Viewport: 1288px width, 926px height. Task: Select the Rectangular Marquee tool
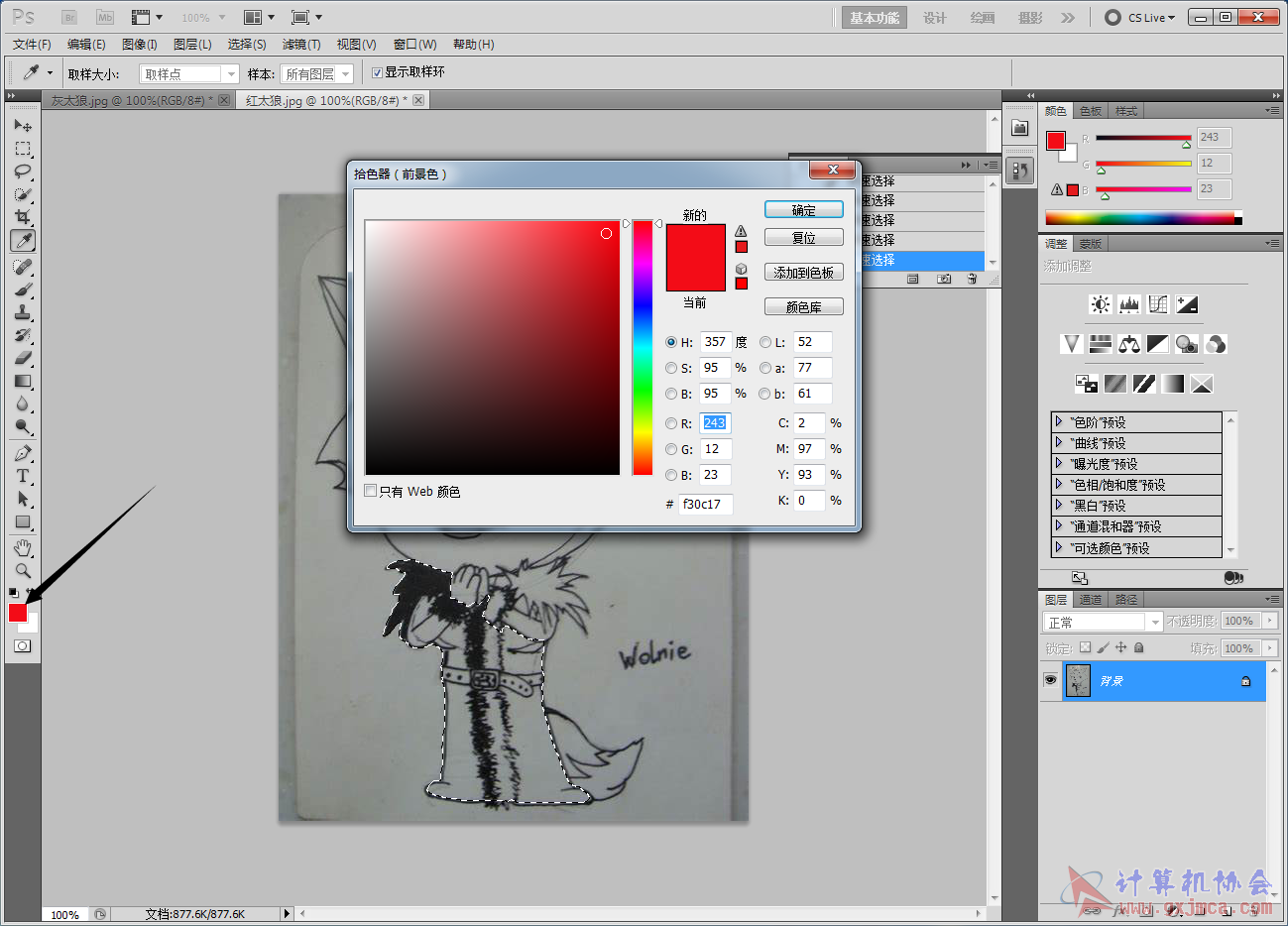(x=23, y=149)
